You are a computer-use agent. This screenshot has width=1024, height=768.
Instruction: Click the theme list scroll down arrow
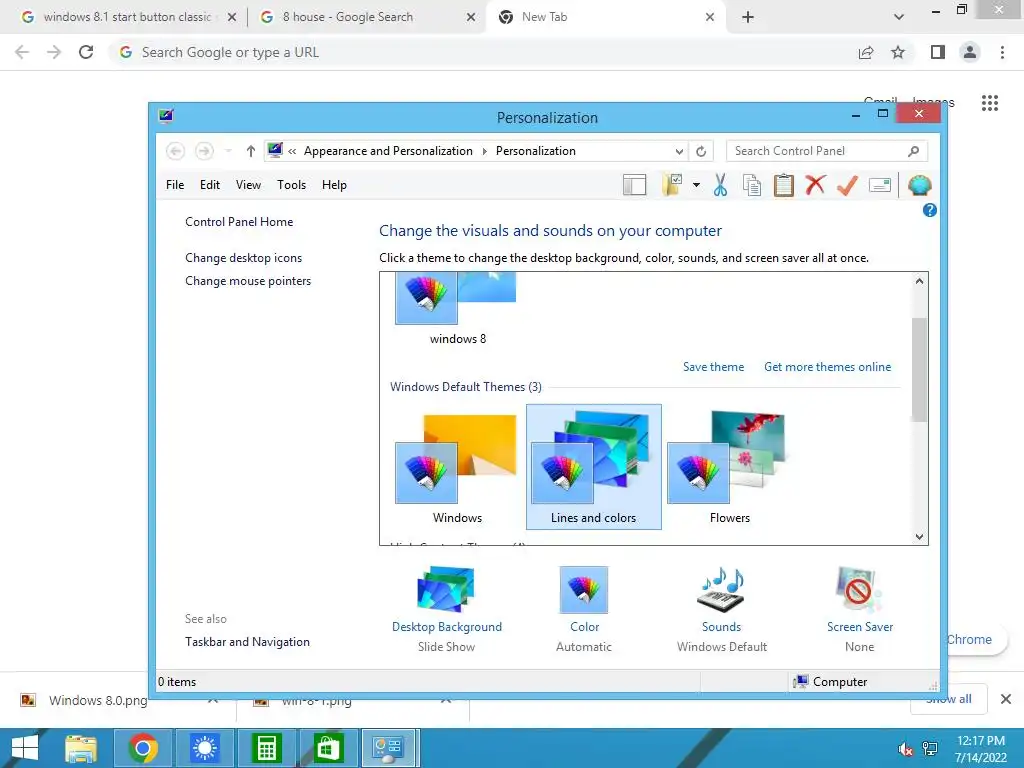point(919,537)
